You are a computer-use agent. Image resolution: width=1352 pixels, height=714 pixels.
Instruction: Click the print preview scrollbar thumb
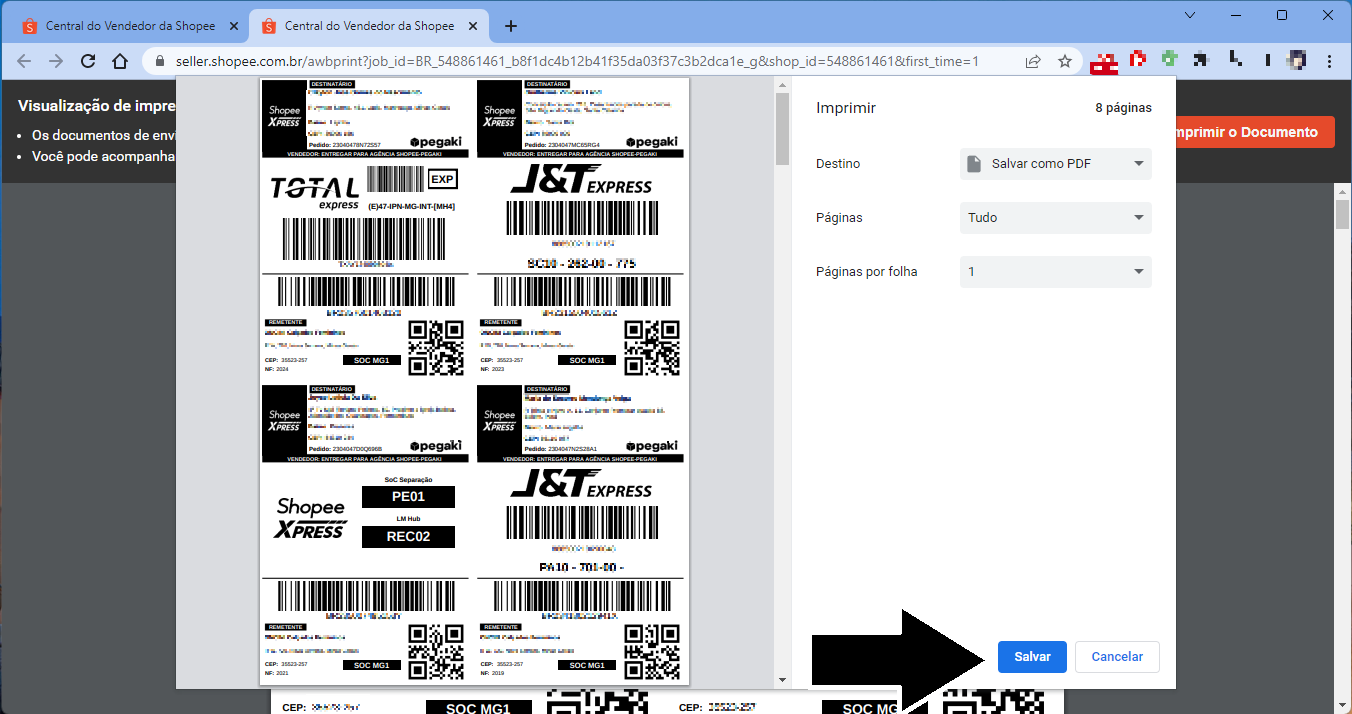(782, 130)
